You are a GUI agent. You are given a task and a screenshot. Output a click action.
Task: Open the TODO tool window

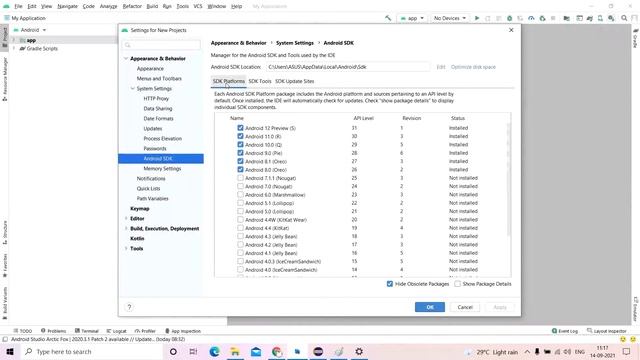coord(22,331)
